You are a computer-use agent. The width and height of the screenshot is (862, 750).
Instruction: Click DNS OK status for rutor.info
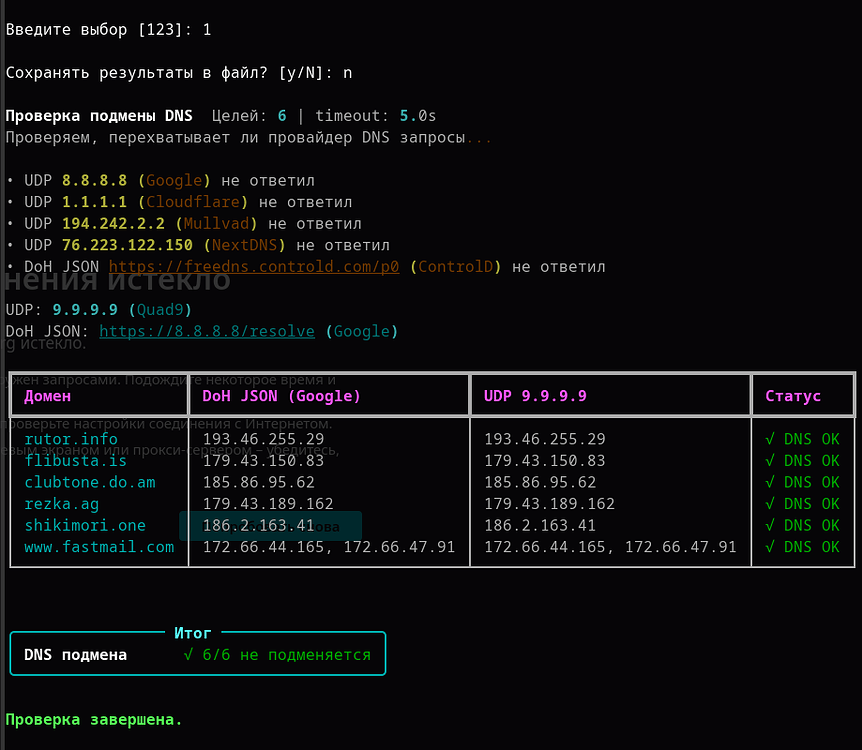tap(802, 439)
